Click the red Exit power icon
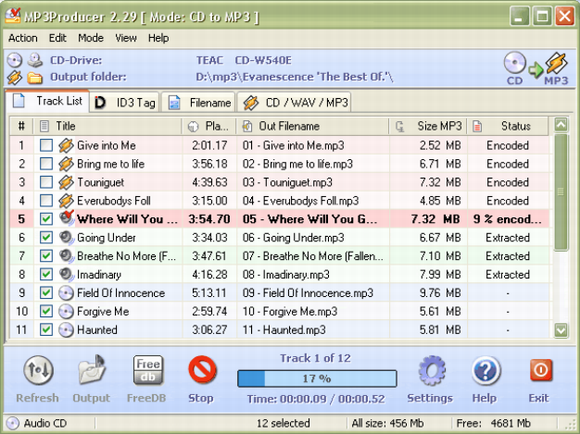 tap(541, 370)
